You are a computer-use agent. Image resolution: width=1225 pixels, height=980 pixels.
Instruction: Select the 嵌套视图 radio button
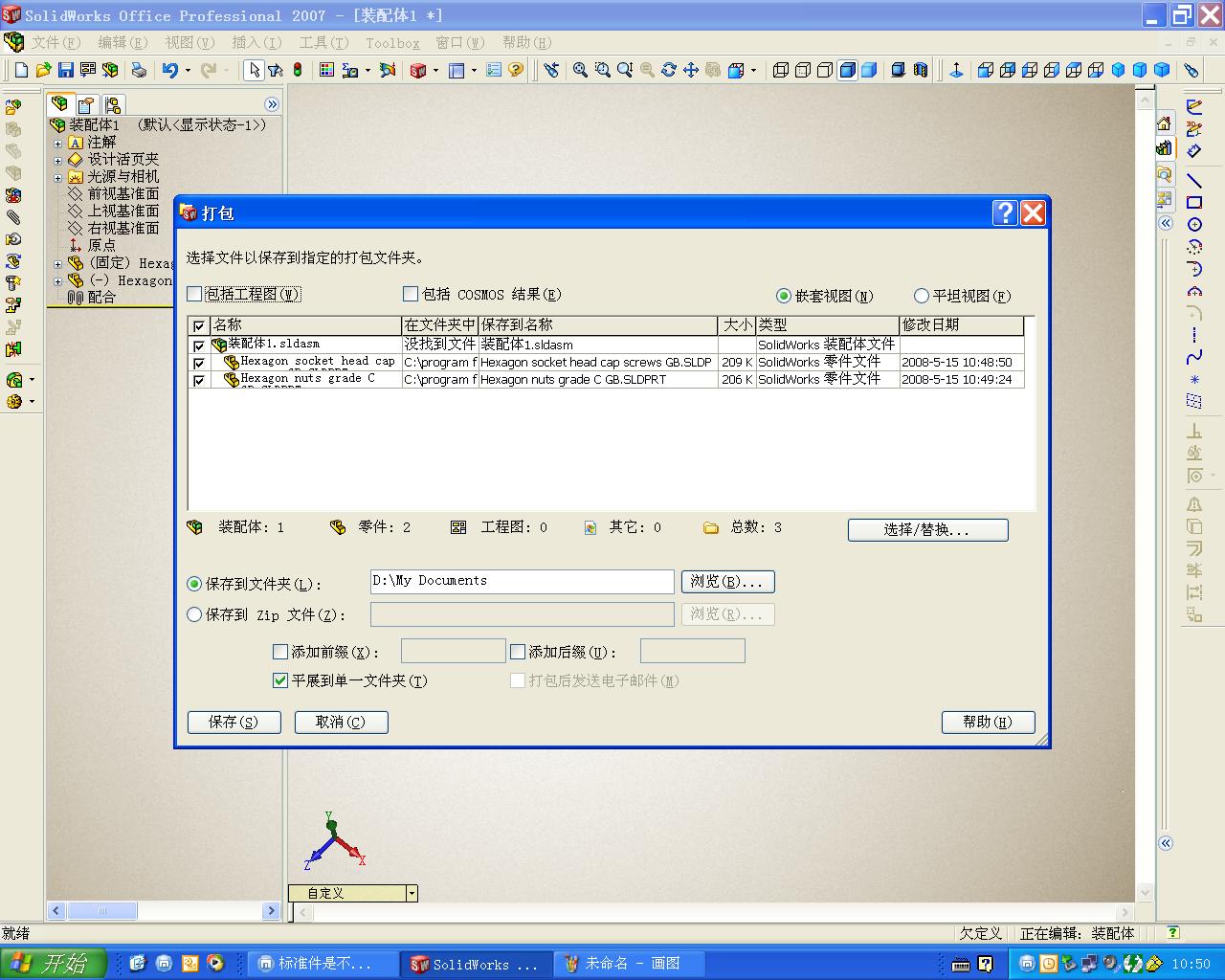784,296
